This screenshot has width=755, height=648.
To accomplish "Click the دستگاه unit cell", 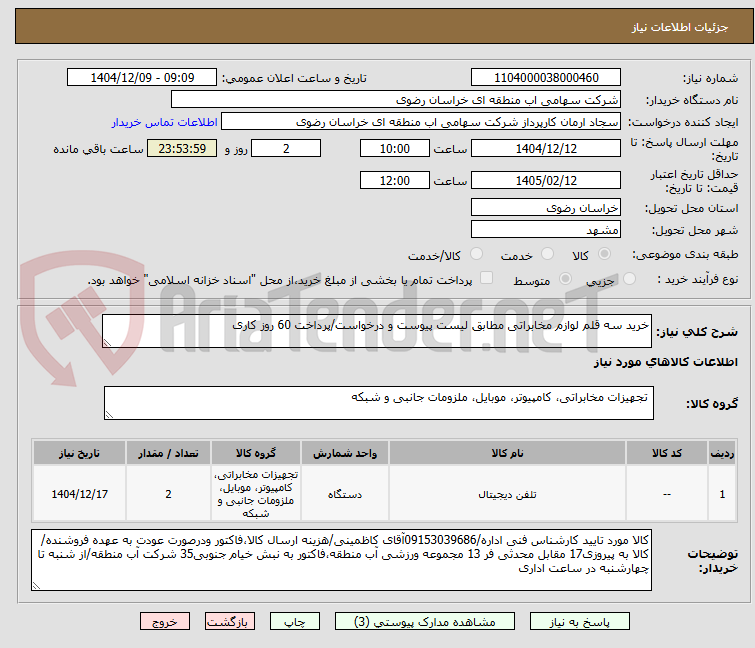I will coord(345,494).
